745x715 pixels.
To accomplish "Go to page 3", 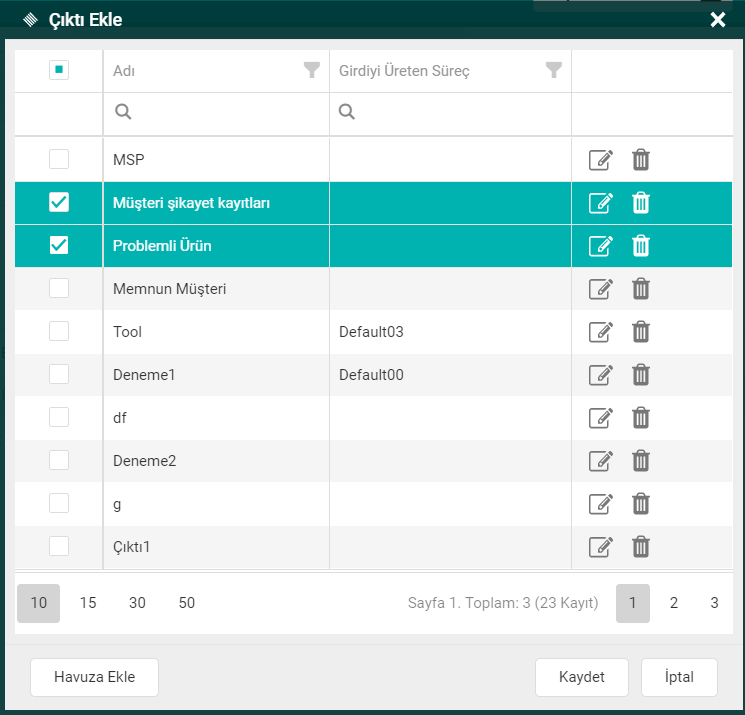I will 714,603.
